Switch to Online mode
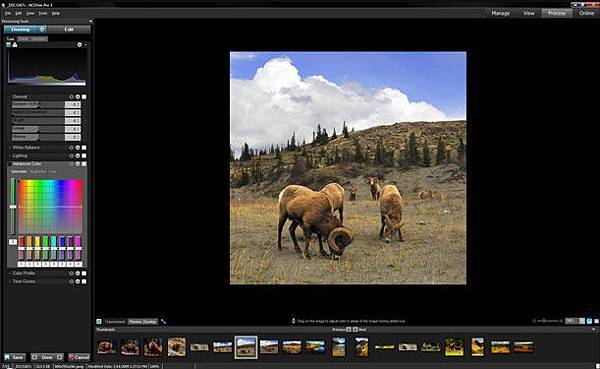600x369 pixels. [x=586, y=13]
